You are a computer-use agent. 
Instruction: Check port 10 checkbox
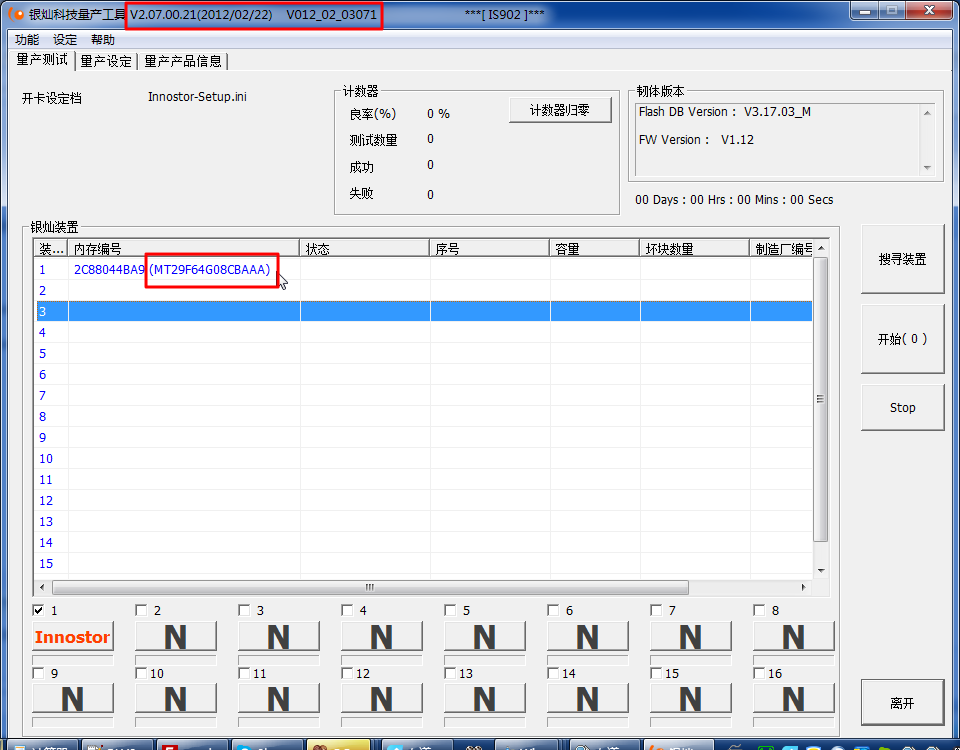pyautogui.click(x=141, y=673)
